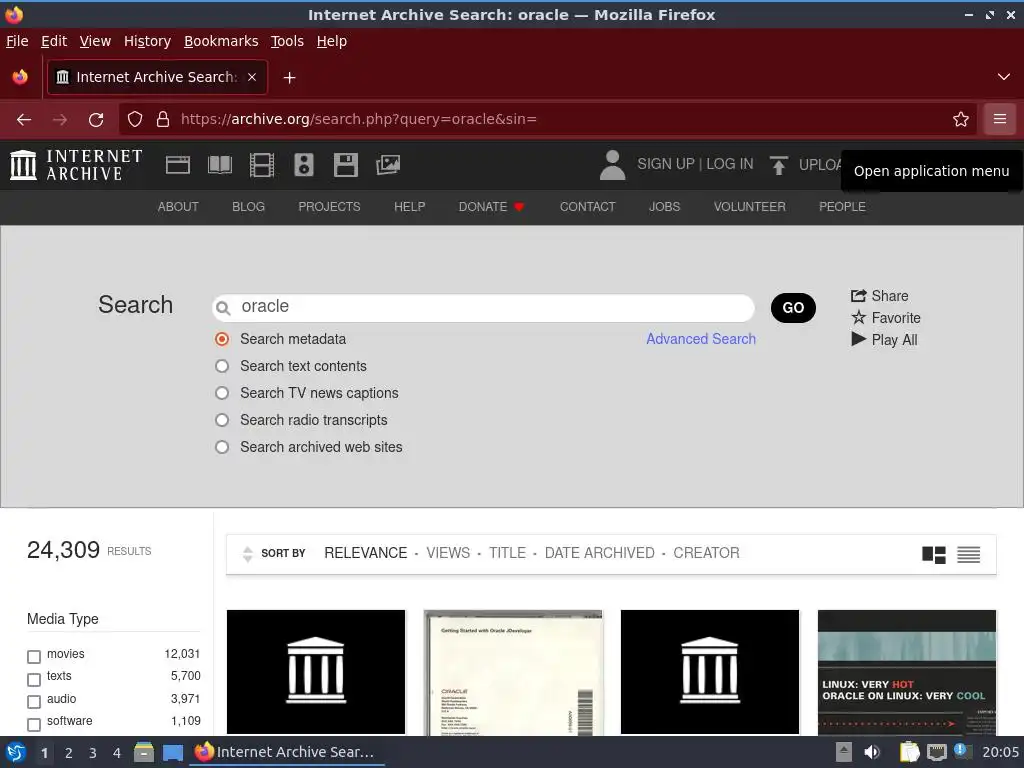Open the BLOG nav link
The width and height of the screenshot is (1024, 768).
[x=248, y=206]
